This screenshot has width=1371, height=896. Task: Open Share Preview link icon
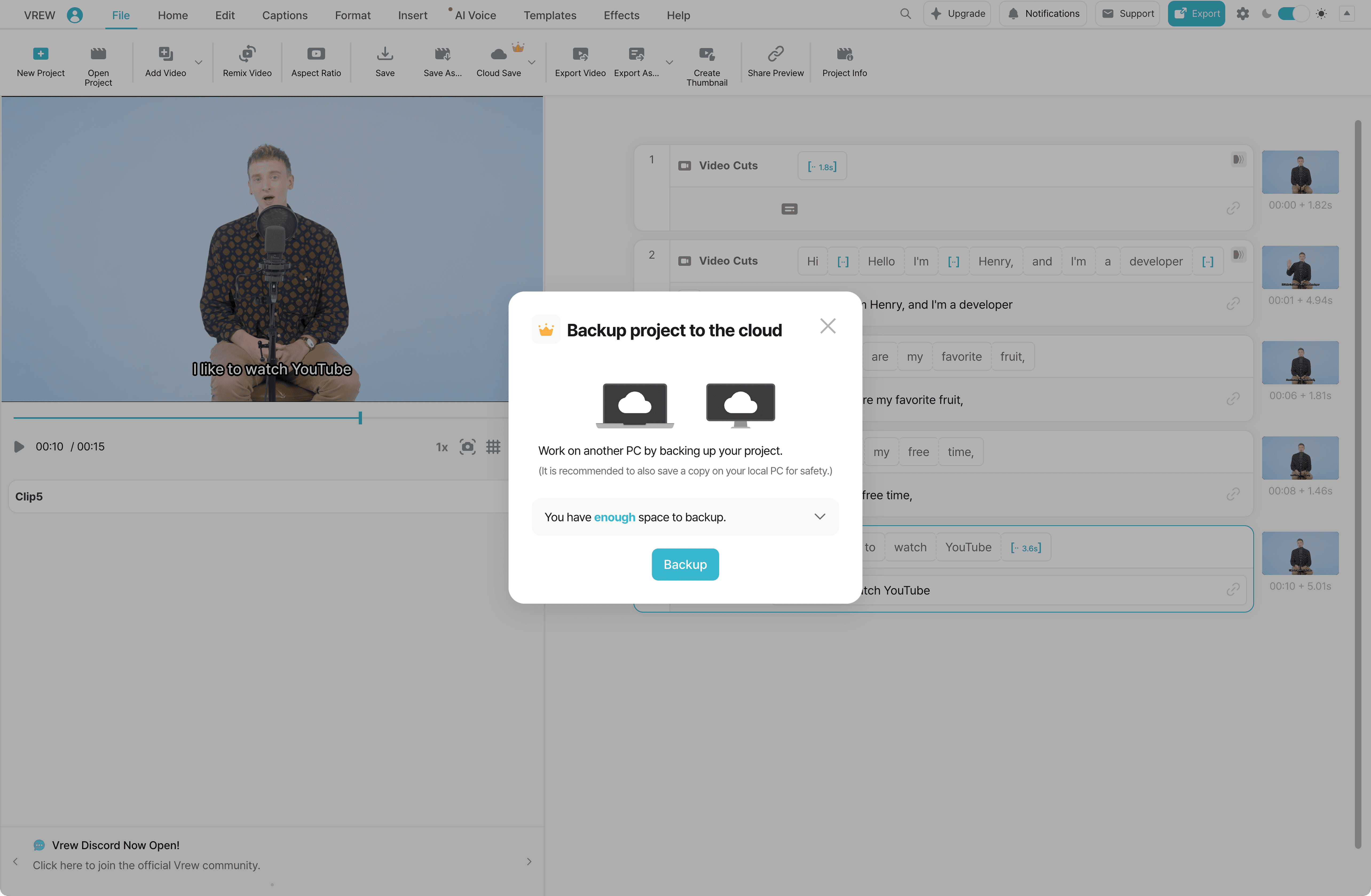pos(775,54)
